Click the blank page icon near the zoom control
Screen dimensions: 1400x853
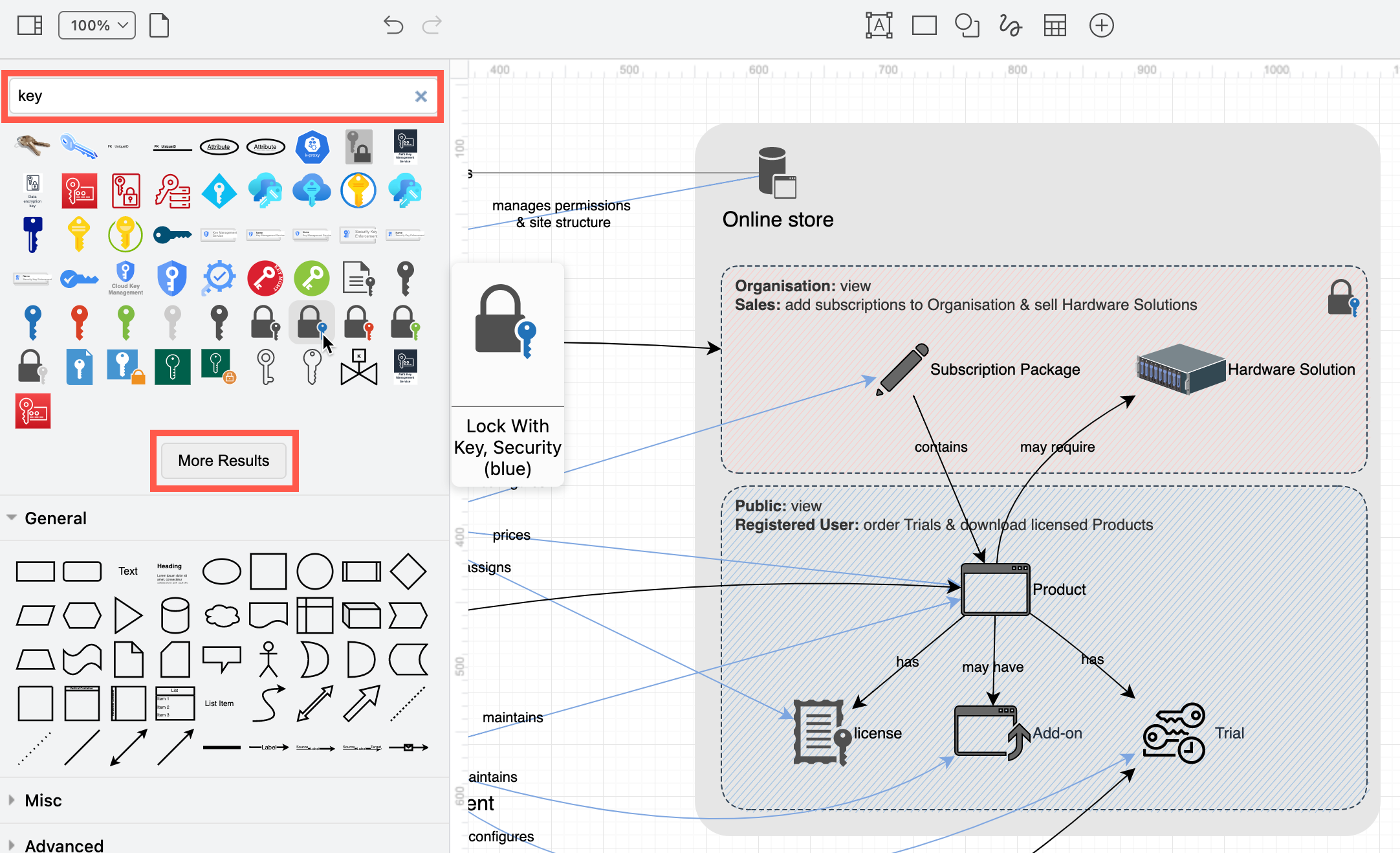click(159, 25)
